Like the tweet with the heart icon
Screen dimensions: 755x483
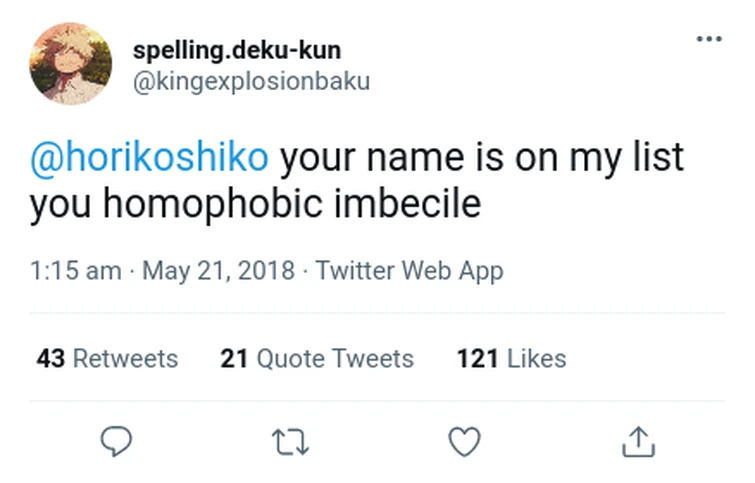[x=464, y=441]
